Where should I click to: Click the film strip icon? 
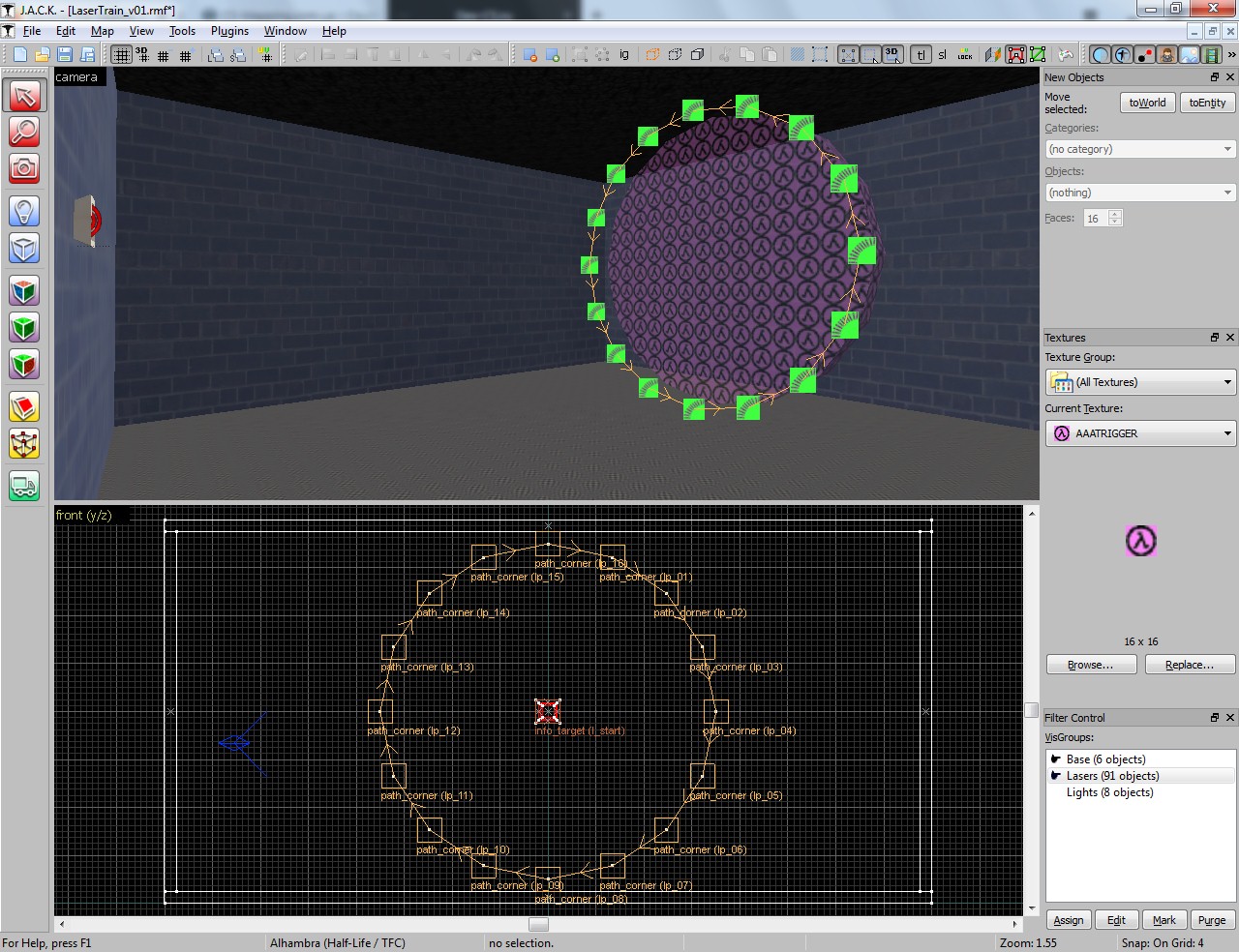[x=1211, y=55]
